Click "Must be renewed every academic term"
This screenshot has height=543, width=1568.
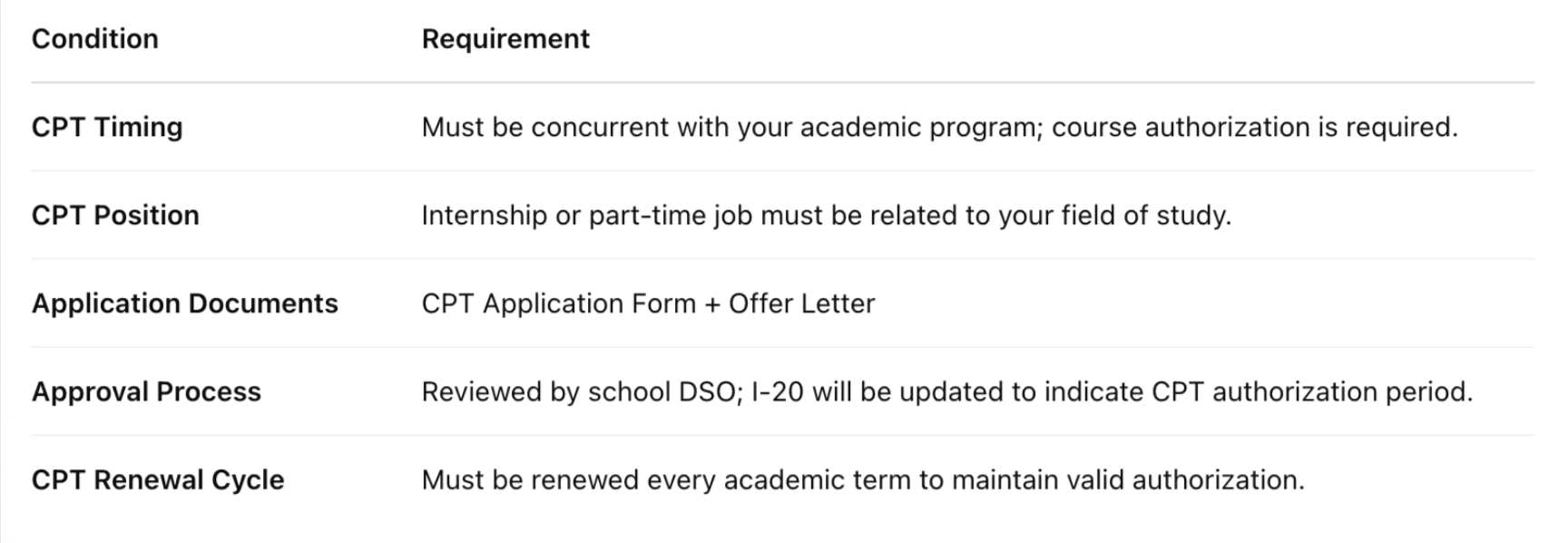665,479
